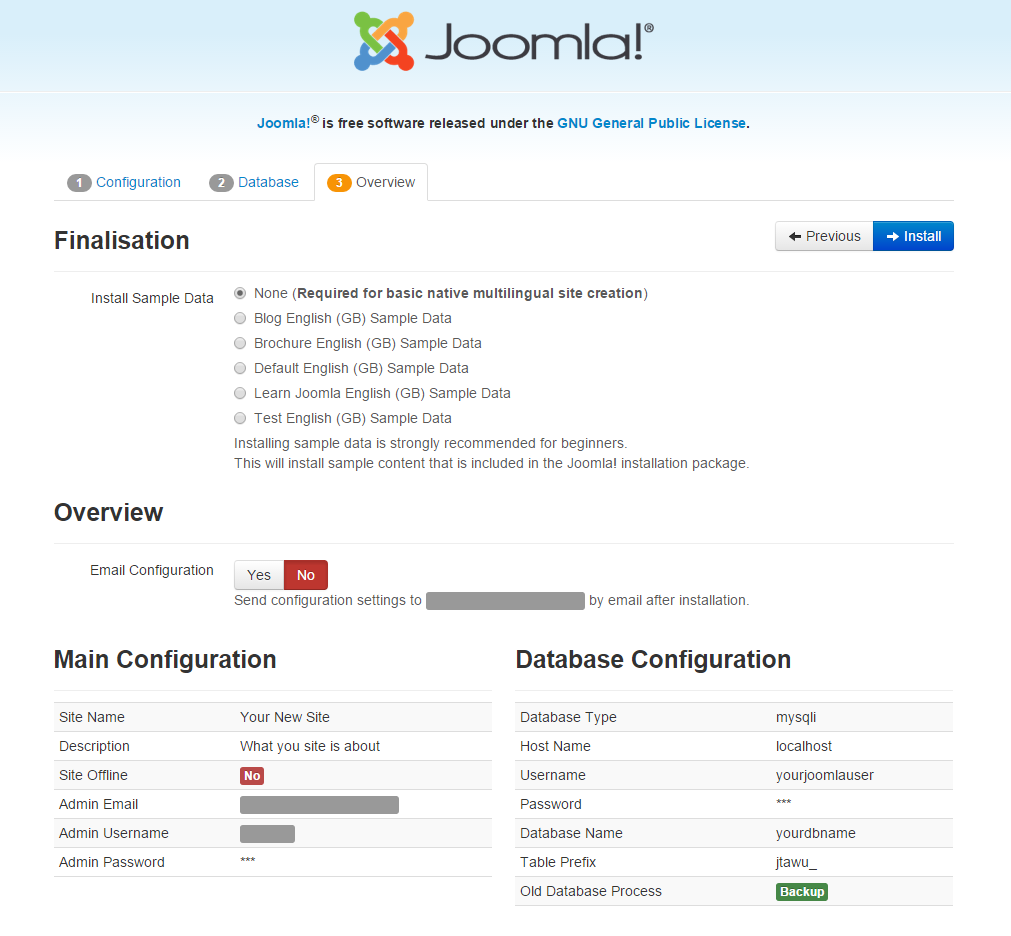Set Email Configuration to No
The width and height of the screenshot is (1011, 936).
pyautogui.click(x=306, y=575)
